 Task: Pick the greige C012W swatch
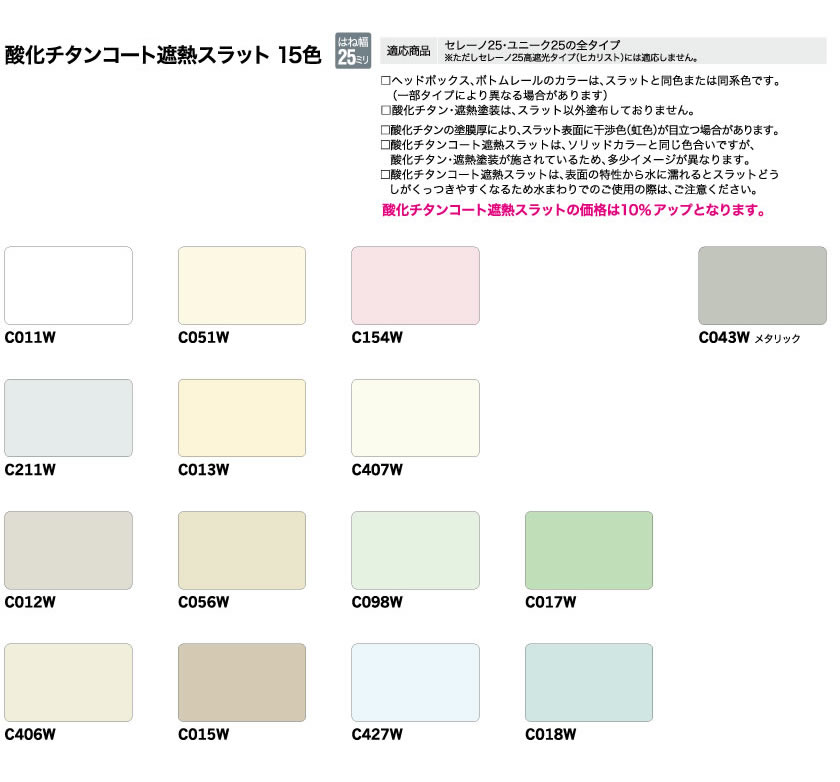pos(68,550)
